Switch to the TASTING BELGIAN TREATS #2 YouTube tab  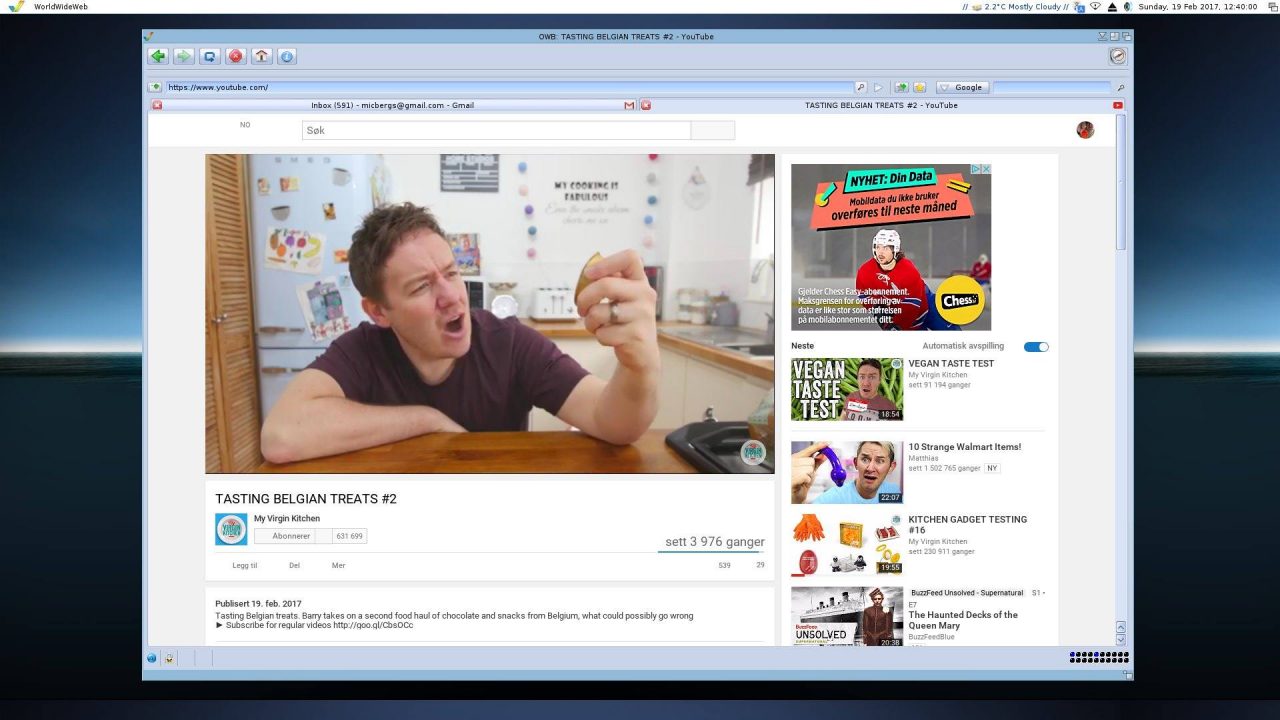pos(881,105)
